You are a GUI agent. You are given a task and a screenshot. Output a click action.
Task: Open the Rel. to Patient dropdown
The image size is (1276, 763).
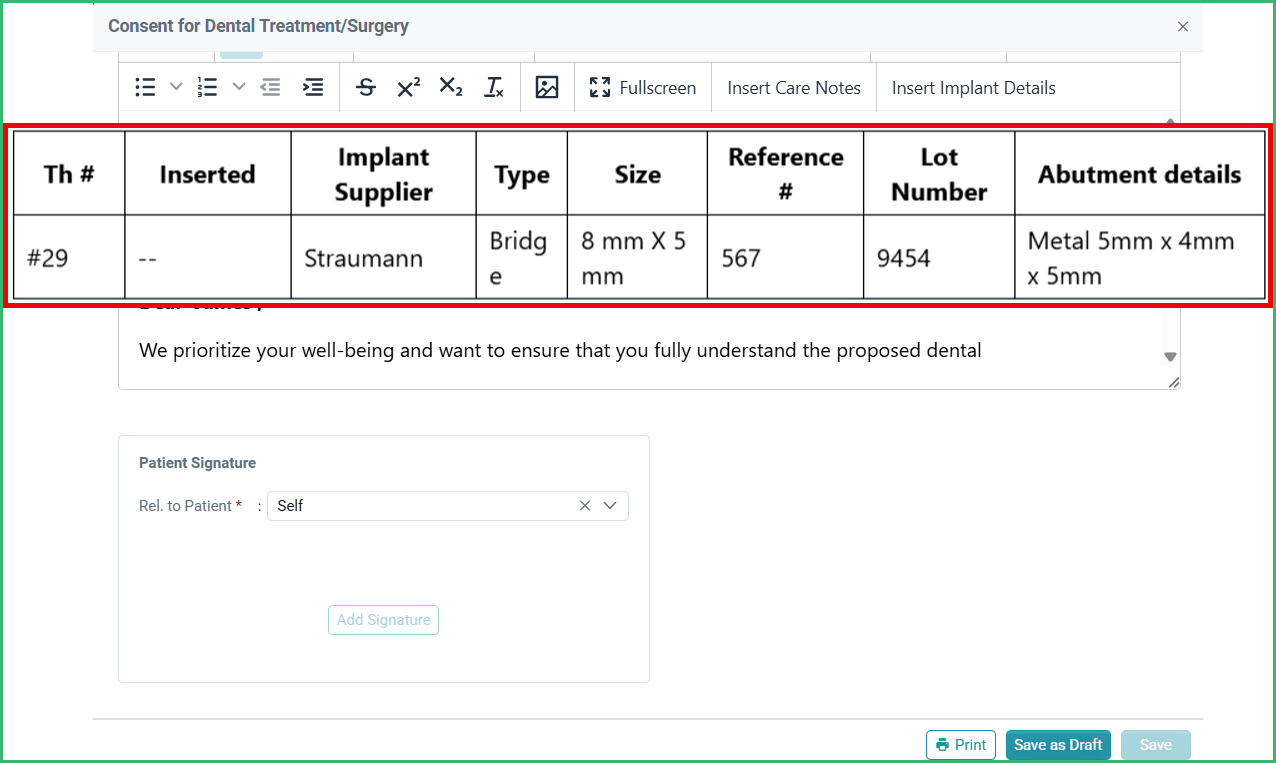(x=448, y=506)
